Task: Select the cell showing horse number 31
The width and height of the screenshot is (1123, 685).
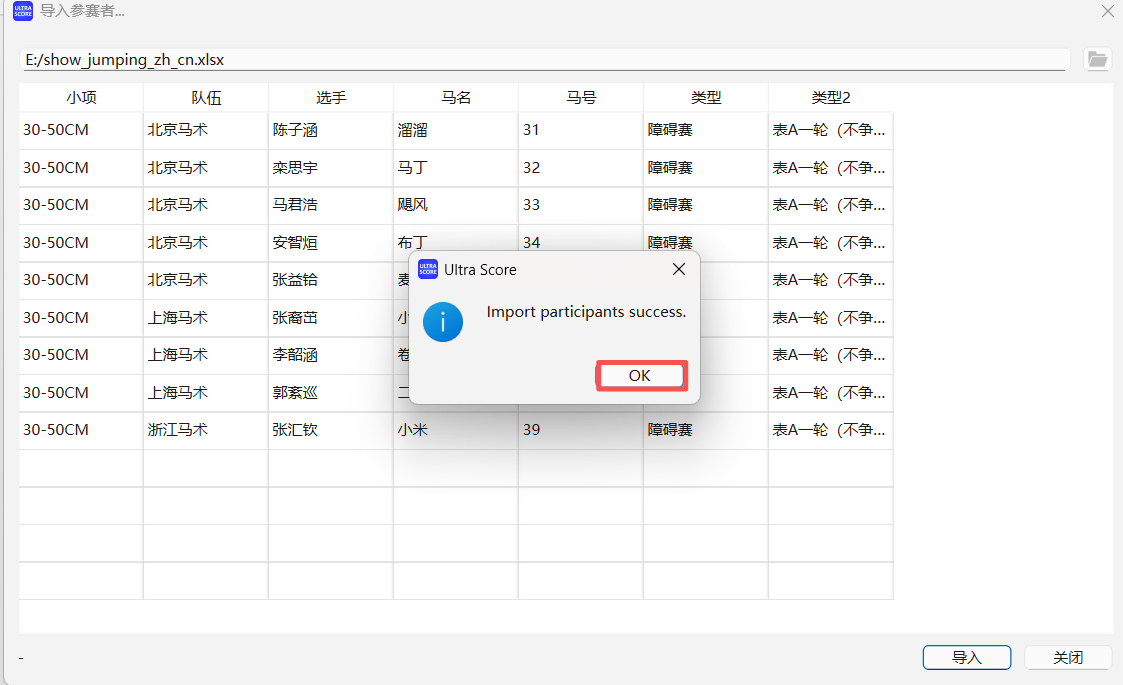Action: click(580, 130)
